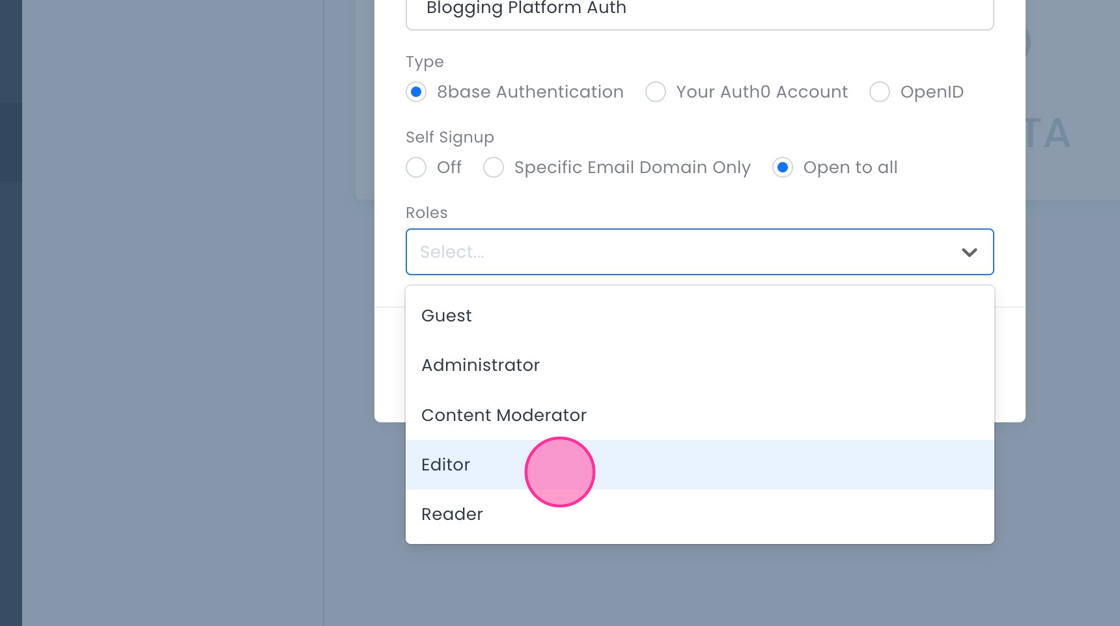
Task: Restrict signup to Specific Email Domain Only
Action: [493, 167]
